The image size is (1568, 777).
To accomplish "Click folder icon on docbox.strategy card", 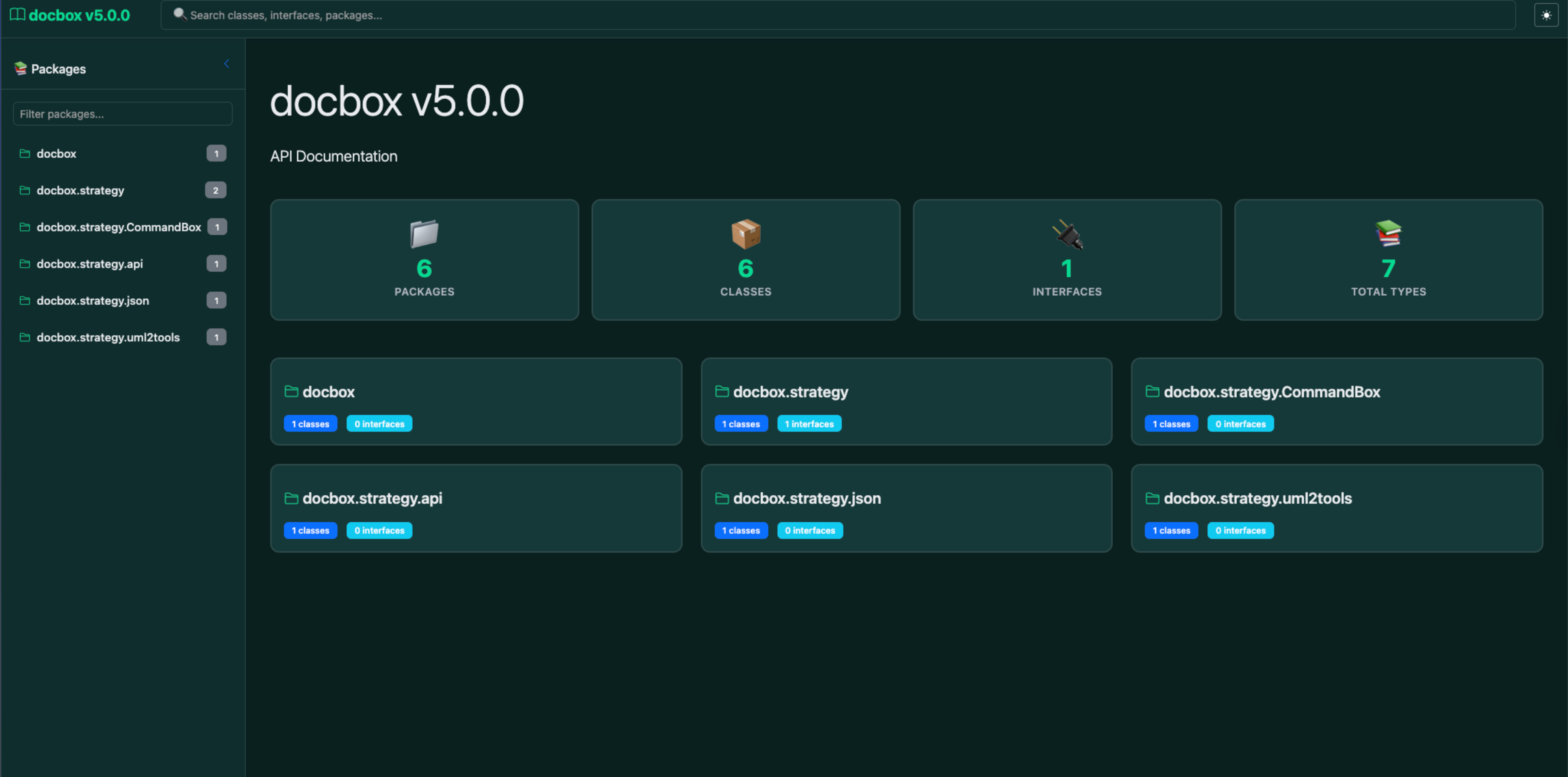I will [x=722, y=392].
